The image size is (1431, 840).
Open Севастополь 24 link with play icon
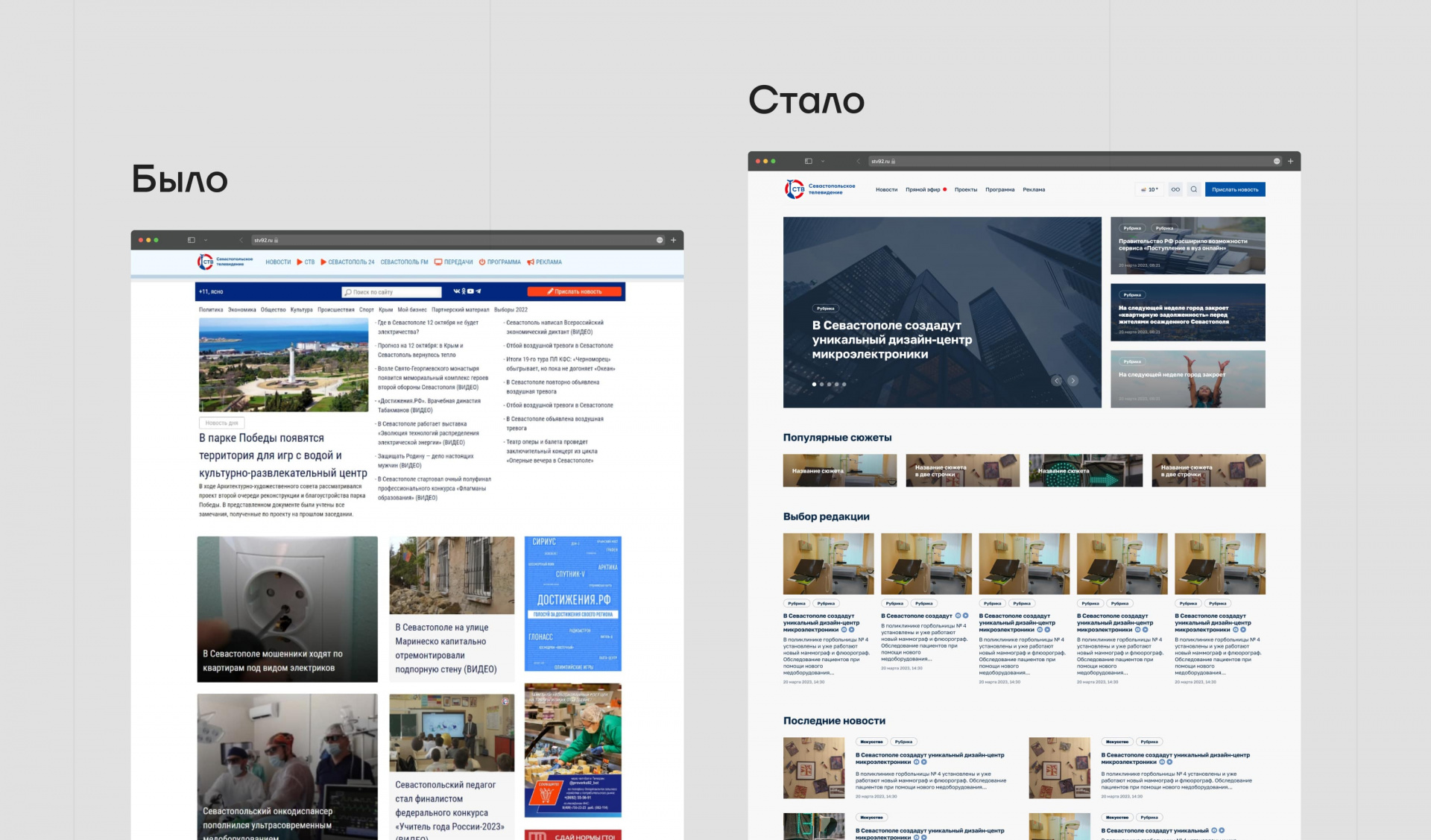347,262
